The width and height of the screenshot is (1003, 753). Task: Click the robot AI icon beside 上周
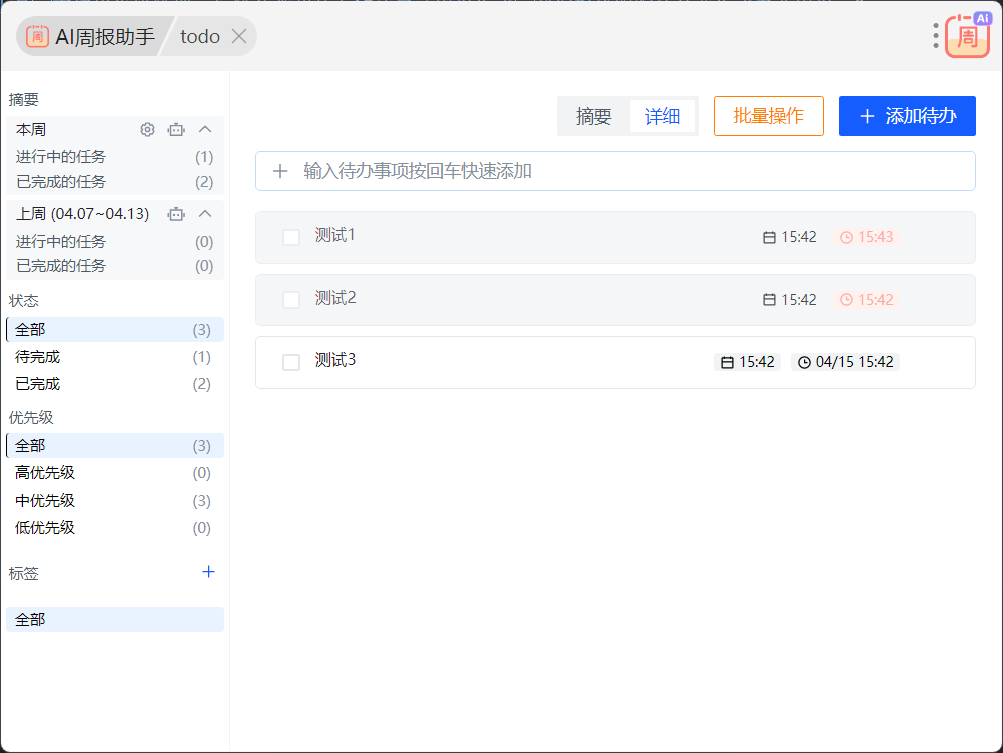[176, 214]
